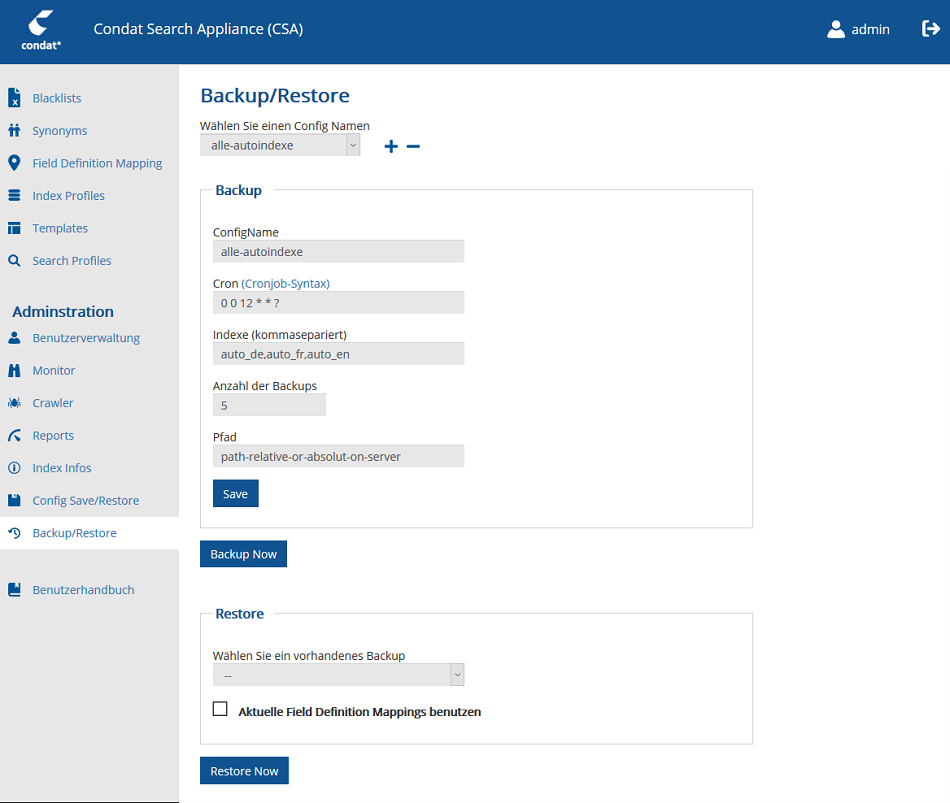The height and width of the screenshot is (803, 950).
Task: Open Index Profiles in sidebar
Action: tap(68, 196)
